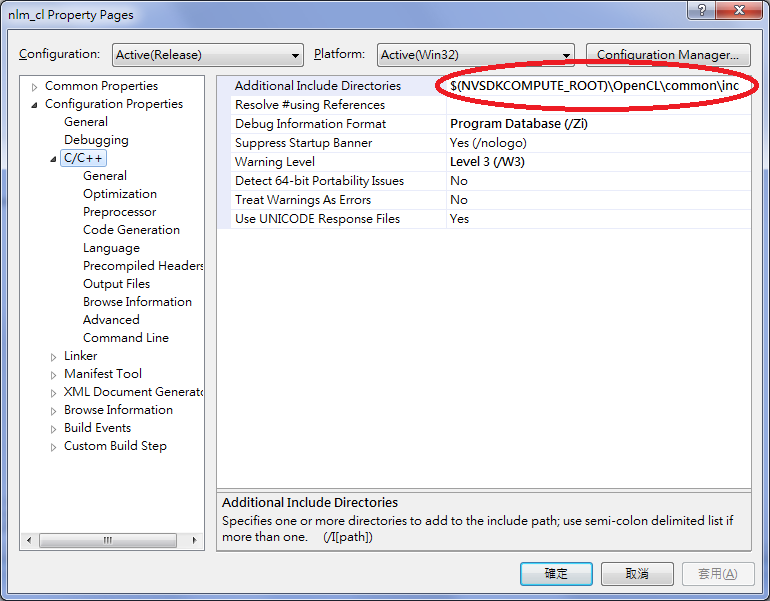Collapse the C/C++ tree node arrow
The height and width of the screenshot is (601, 770).
53,159
